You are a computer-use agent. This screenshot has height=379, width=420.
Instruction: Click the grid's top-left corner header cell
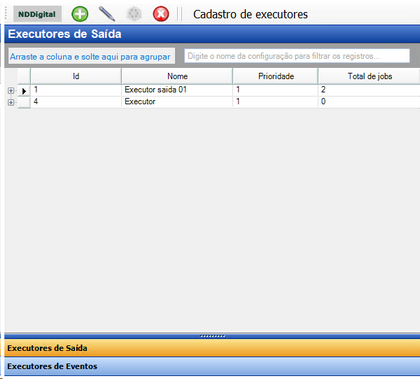pos(24,76)
